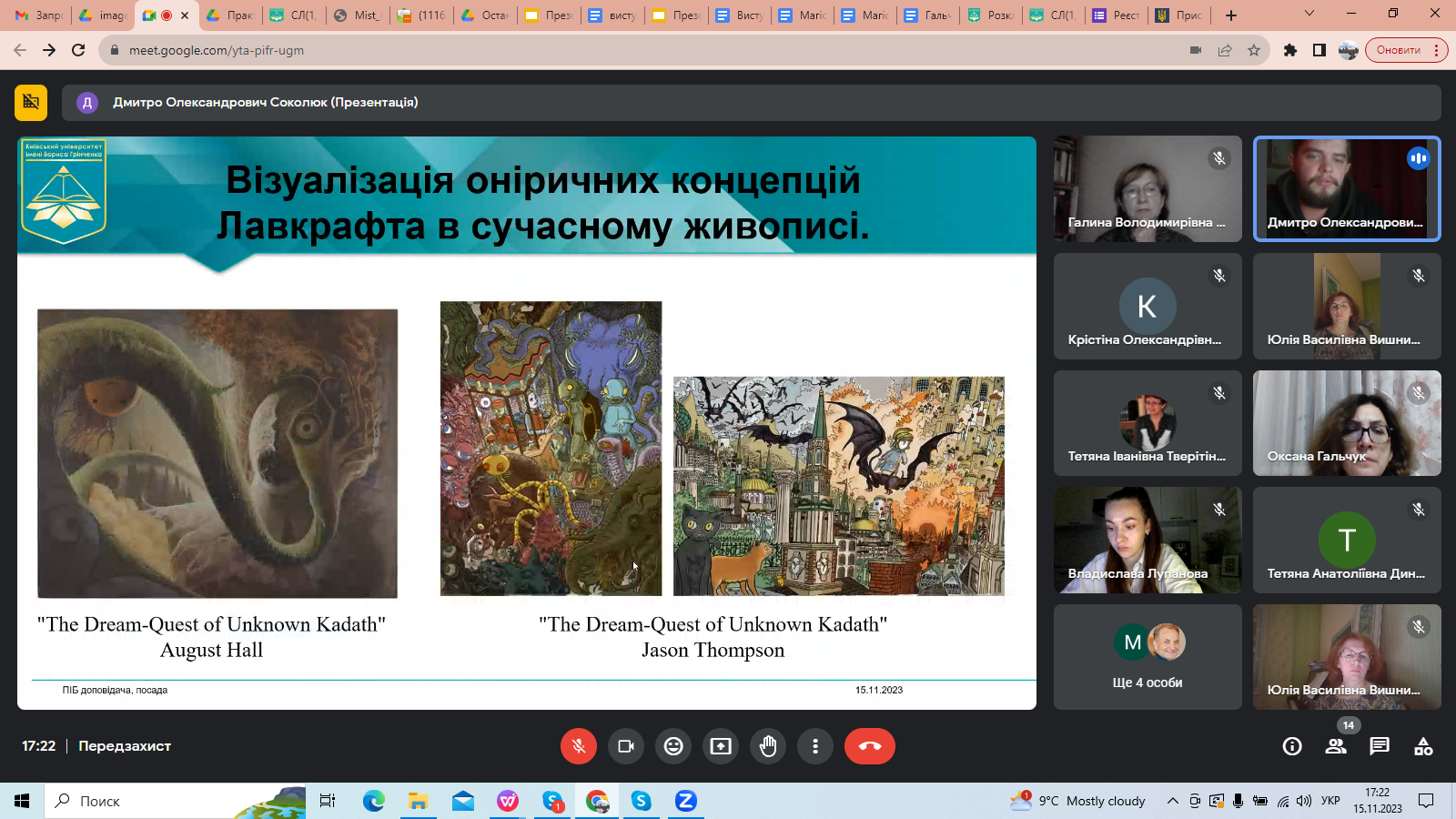Screen dimensions: 1456x819
Task: Click the Оновити browser update button
Action: click(1398, 50)
